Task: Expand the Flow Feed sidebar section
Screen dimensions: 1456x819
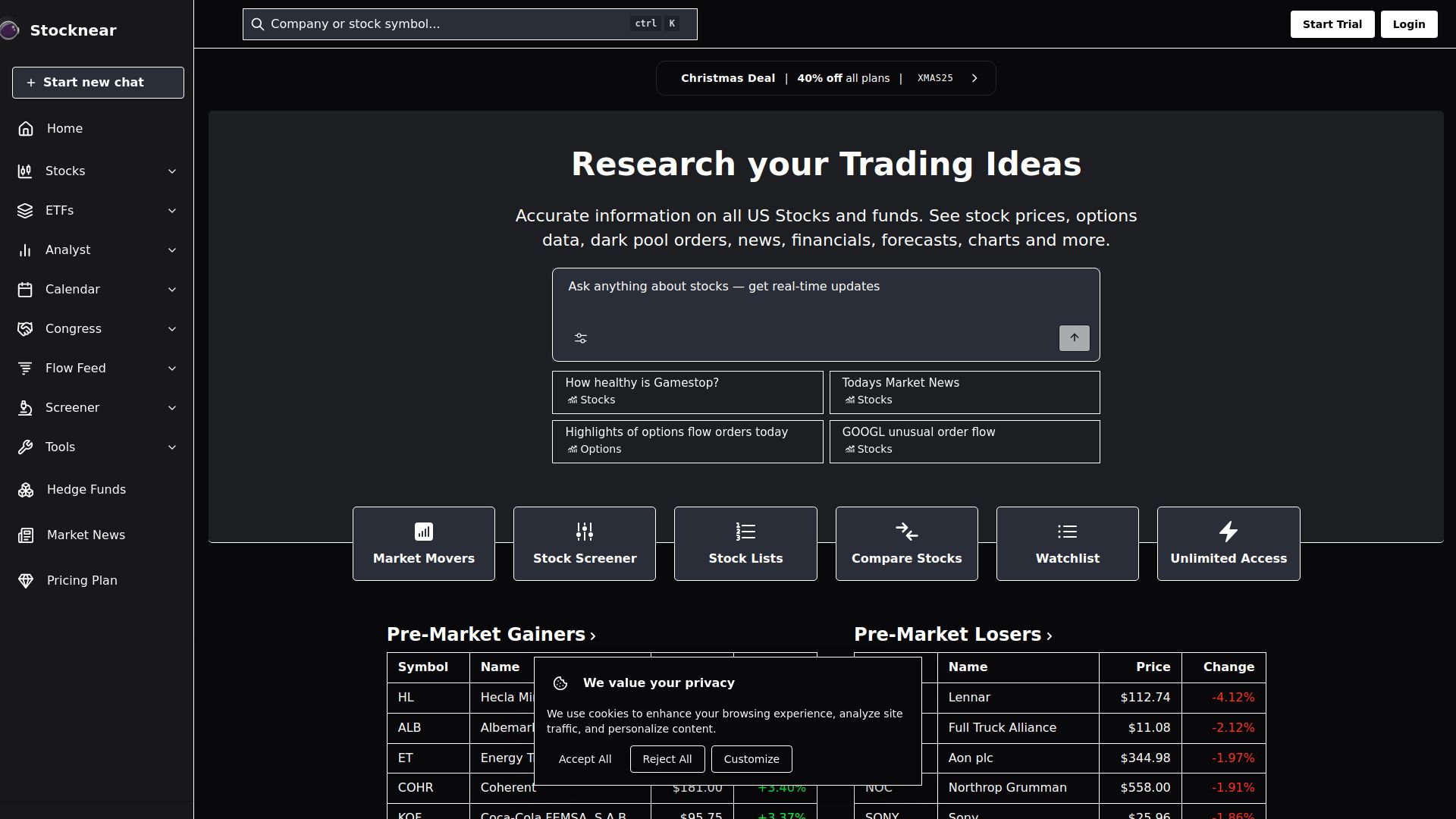Action: tap(97, 369)
